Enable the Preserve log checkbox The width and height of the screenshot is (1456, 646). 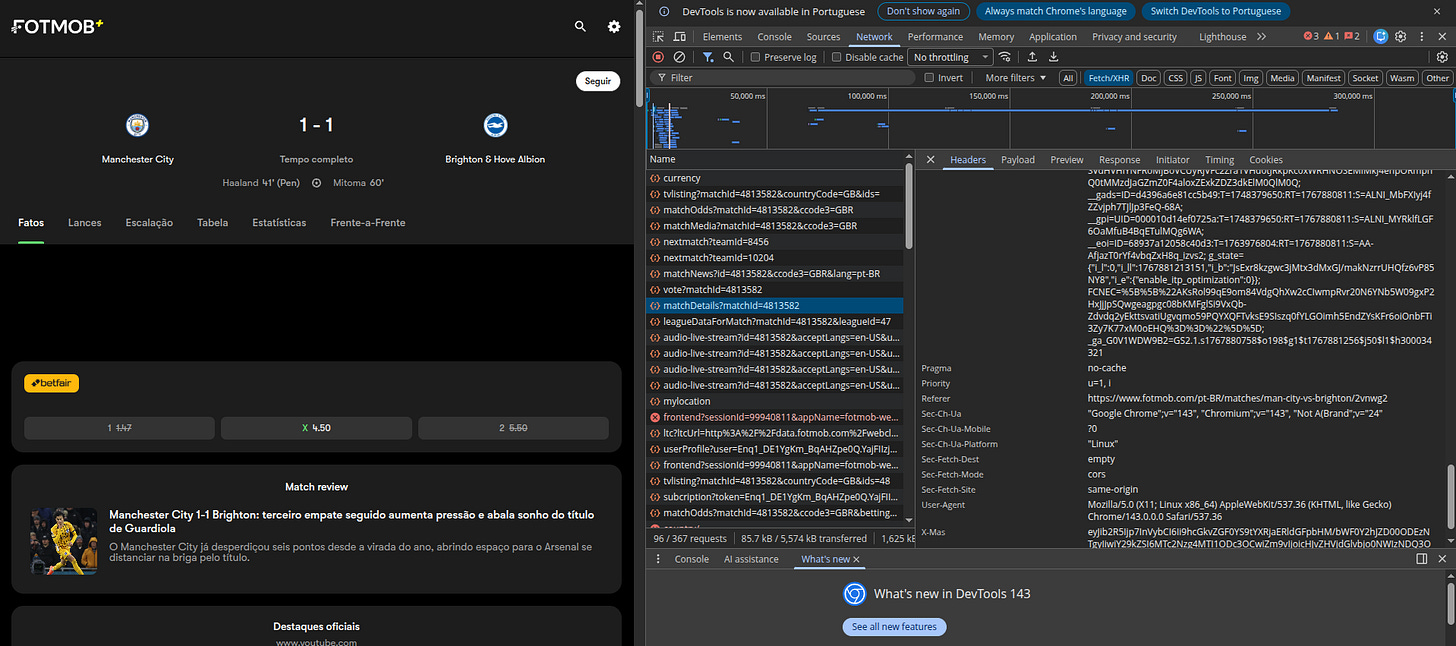tap(756, 57)
